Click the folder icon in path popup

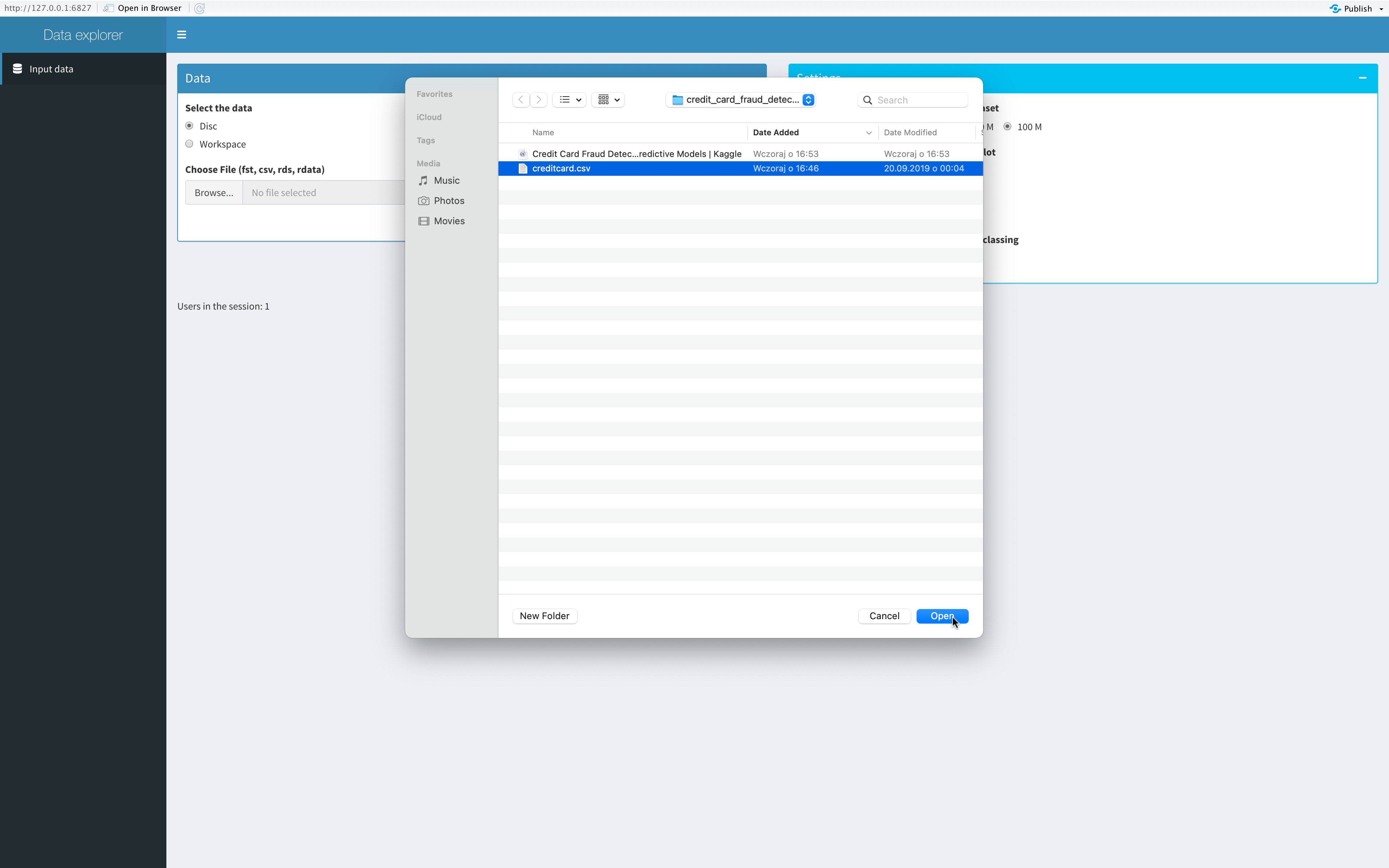677,100
